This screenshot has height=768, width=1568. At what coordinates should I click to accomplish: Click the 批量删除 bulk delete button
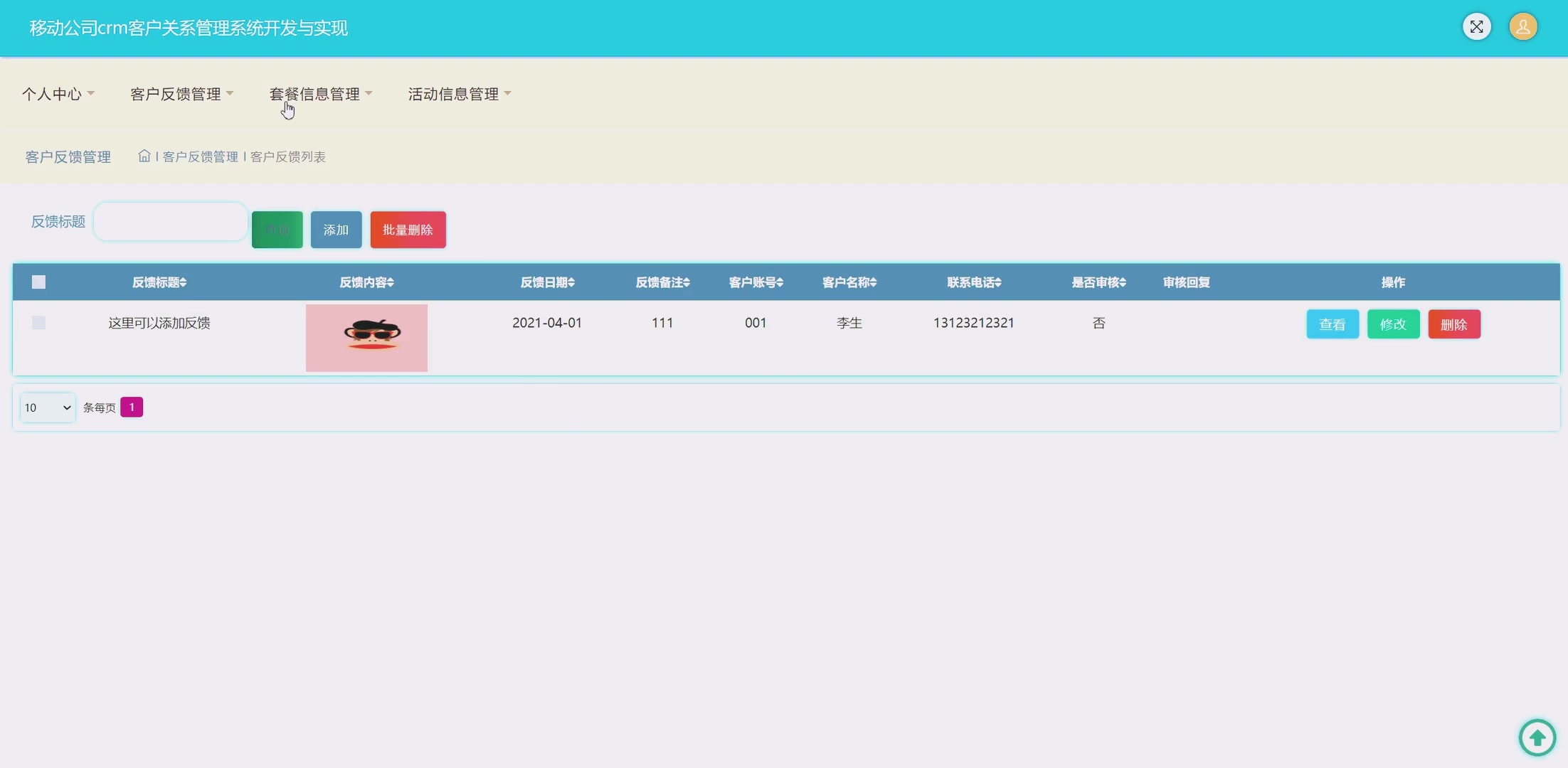pyautogui.click(x=407, y=229)
